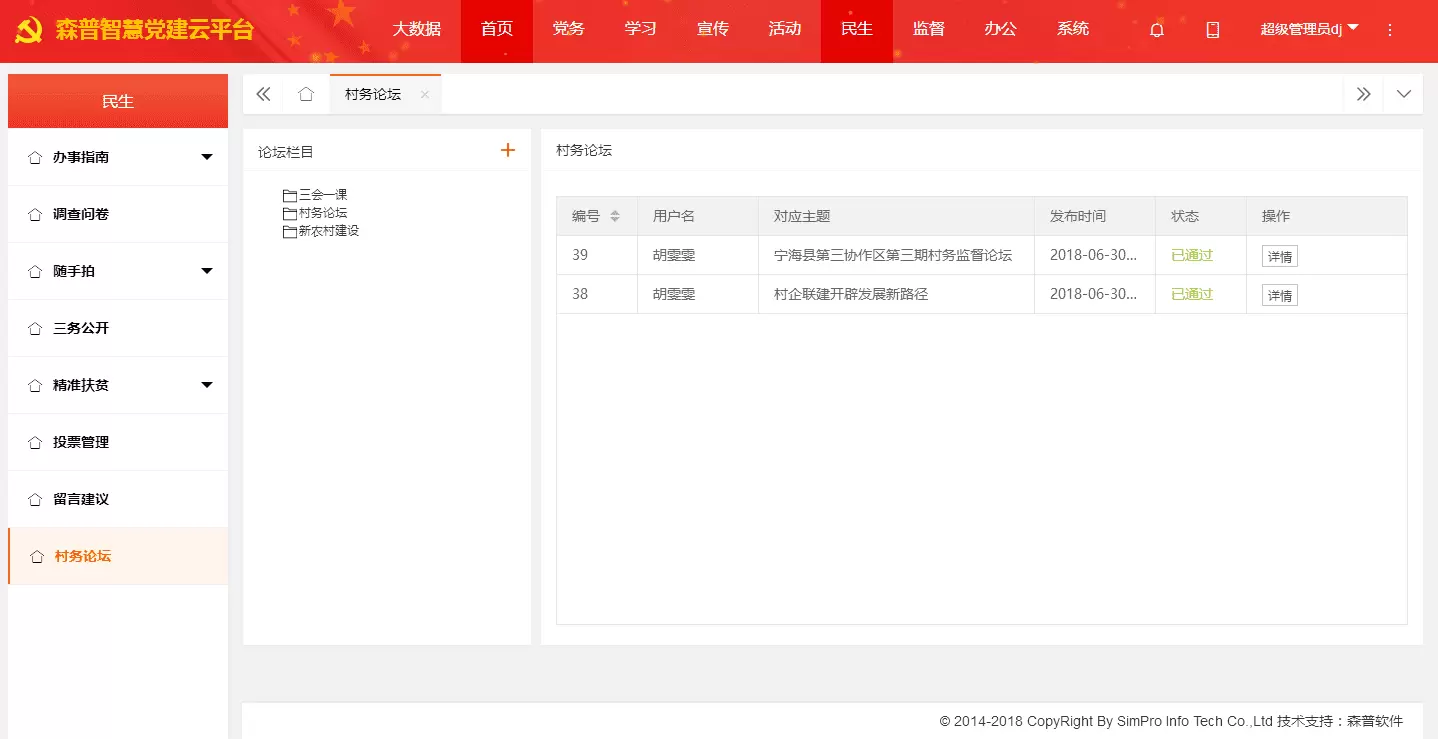This screenshot has height=739, width=1438.
Task: Click the 论坛栏目 panel title
Action: (x=286, y=152)
